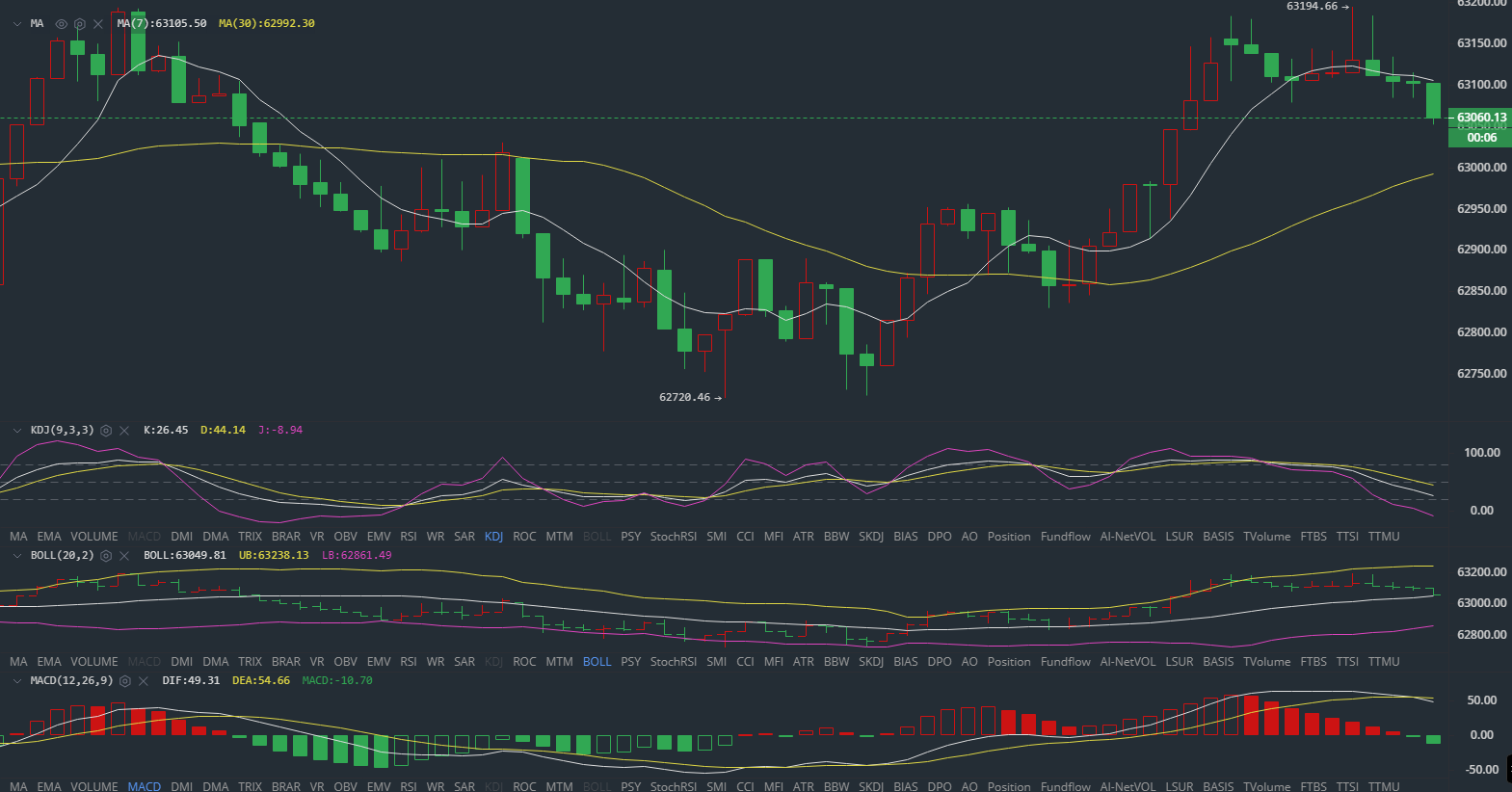
Task: Choose StochRSI in the KDJ panel's indicator row
Action: [674, 537]
